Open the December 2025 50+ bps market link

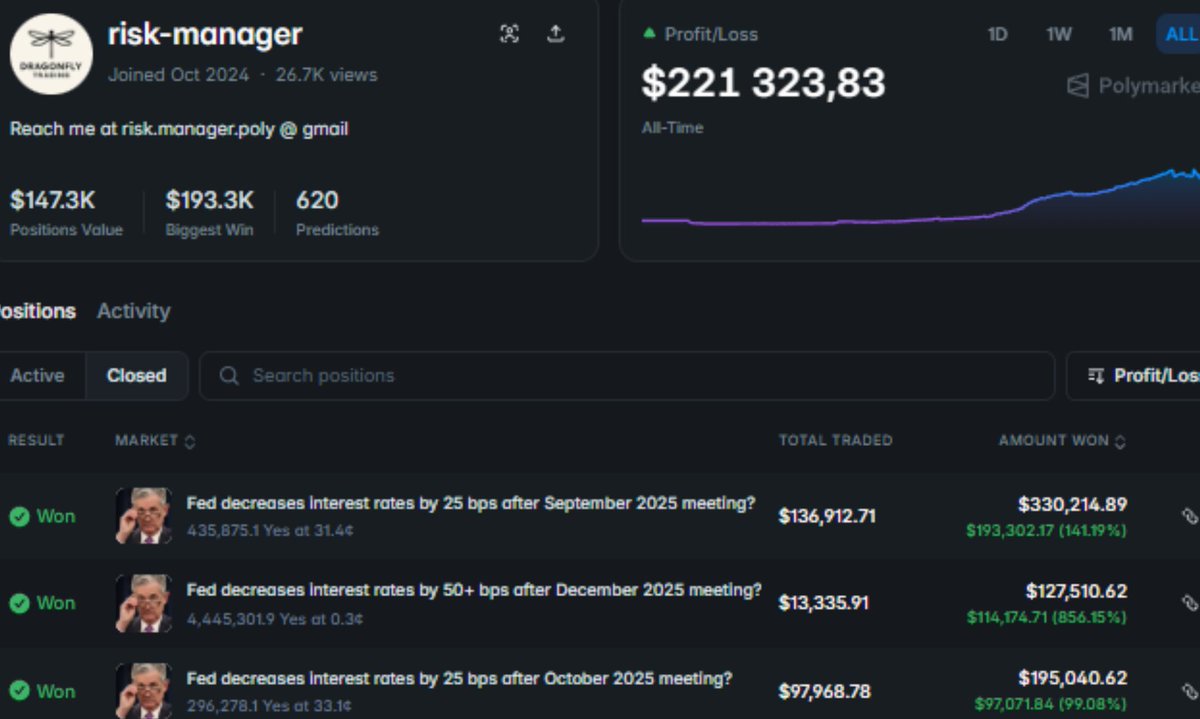click(474, 590)
